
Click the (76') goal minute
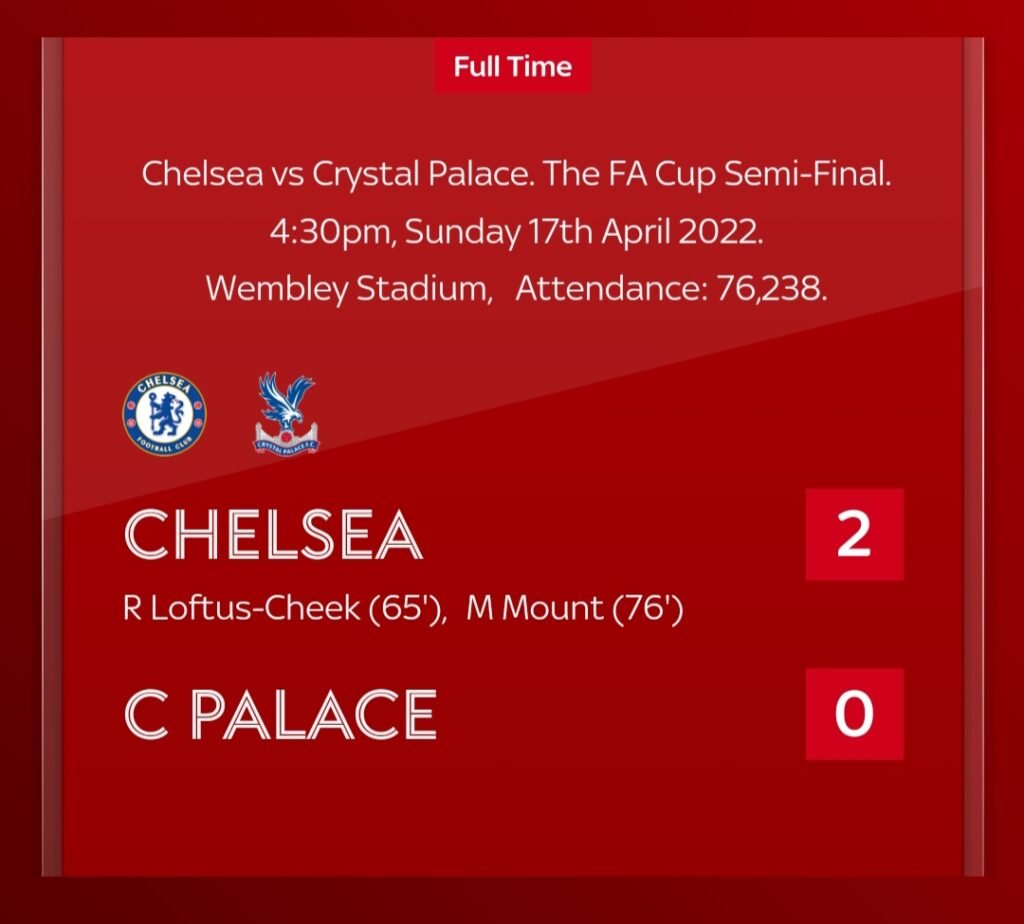click(648, 609)
